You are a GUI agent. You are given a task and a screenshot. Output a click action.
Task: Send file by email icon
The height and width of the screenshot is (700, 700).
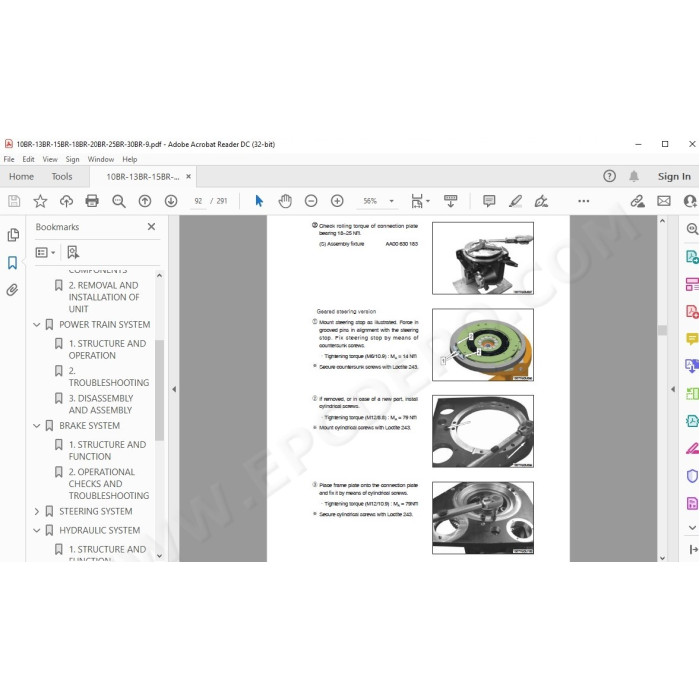pyautogui.click(x=664, y=201)
